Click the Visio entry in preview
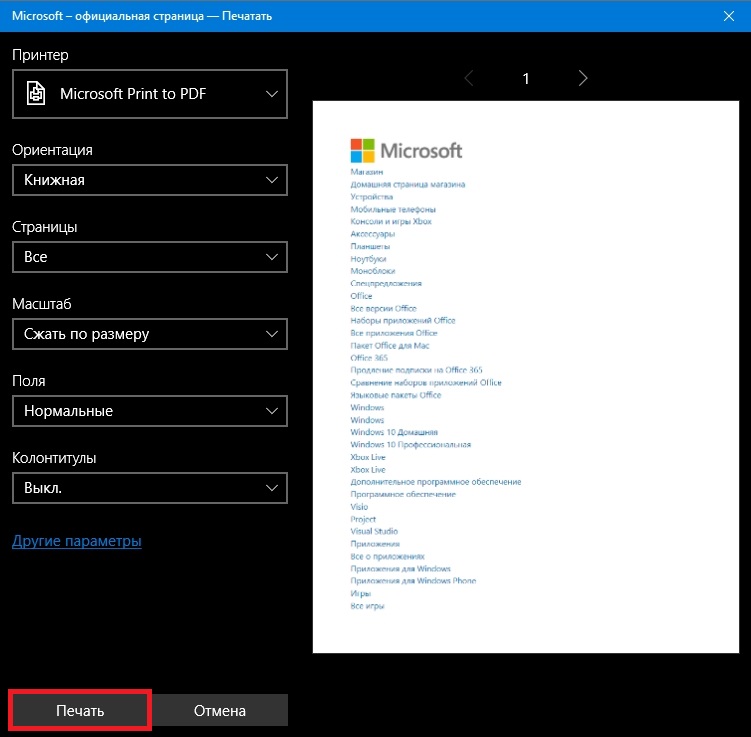This screenshot has width=751, height=737. tap(359, 506)
